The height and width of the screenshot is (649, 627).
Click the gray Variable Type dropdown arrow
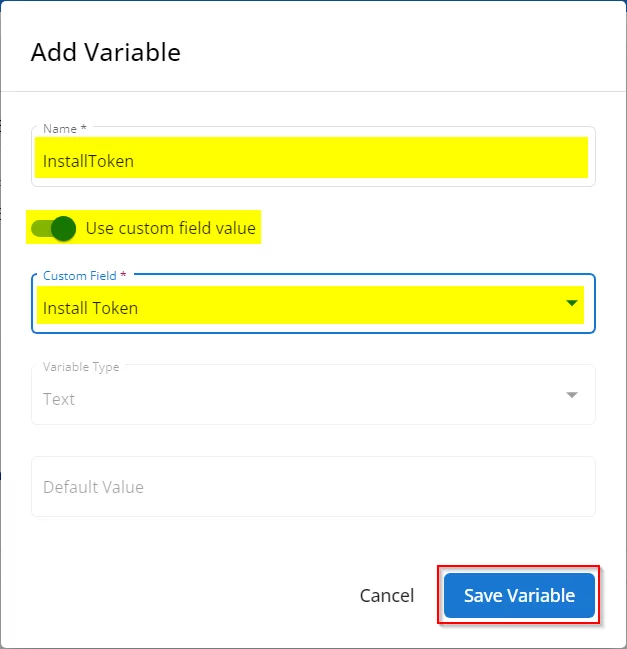[x=572, y=395]
